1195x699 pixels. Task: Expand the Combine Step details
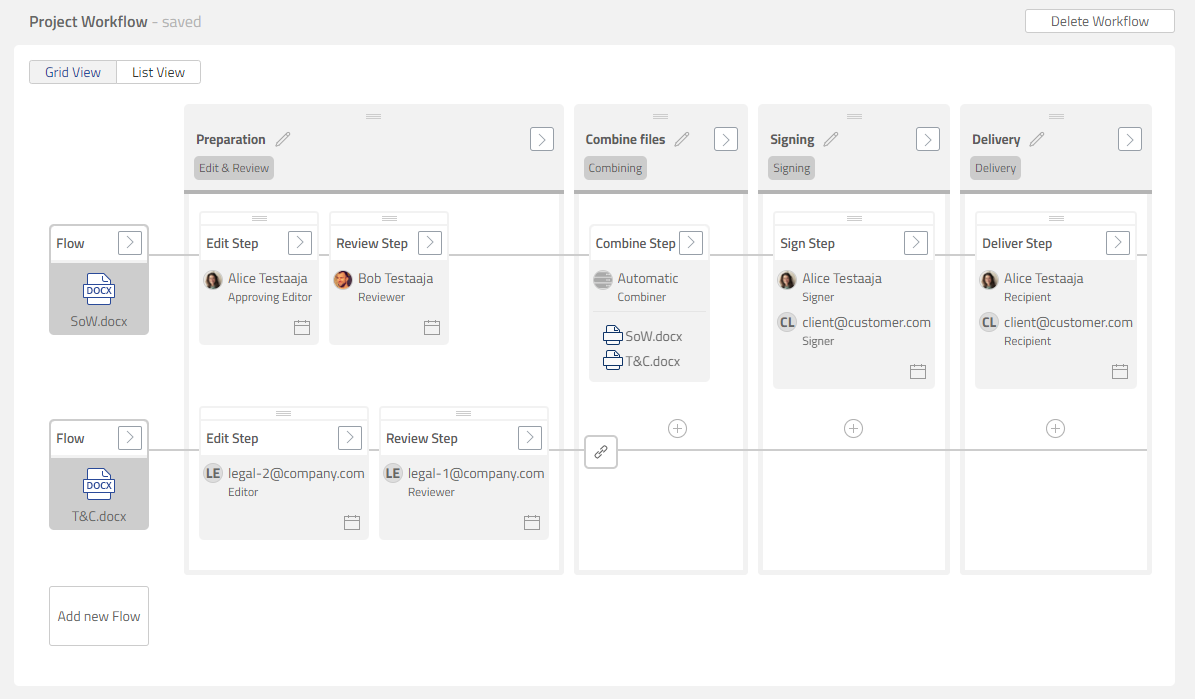[x=691, y=242]
